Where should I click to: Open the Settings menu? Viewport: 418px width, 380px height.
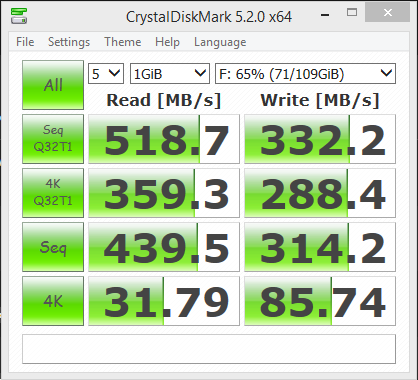[69, 42]
